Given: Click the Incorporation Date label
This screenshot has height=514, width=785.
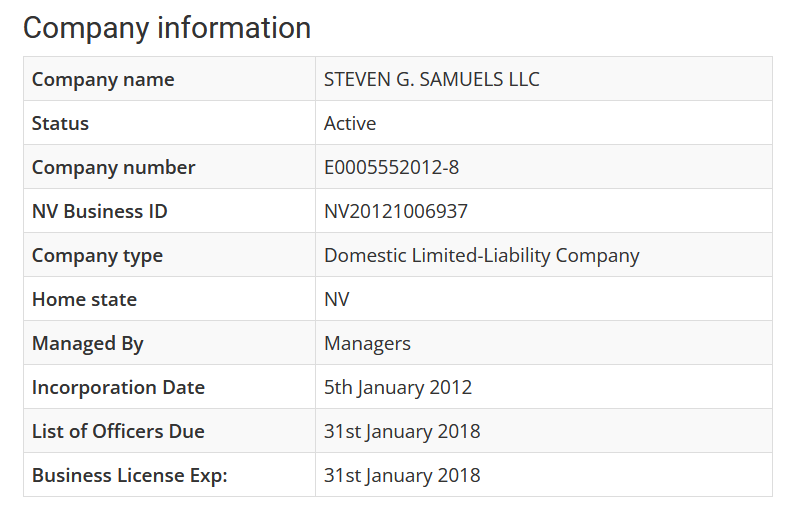Looking at the screenshot, I should click(118, 388).
